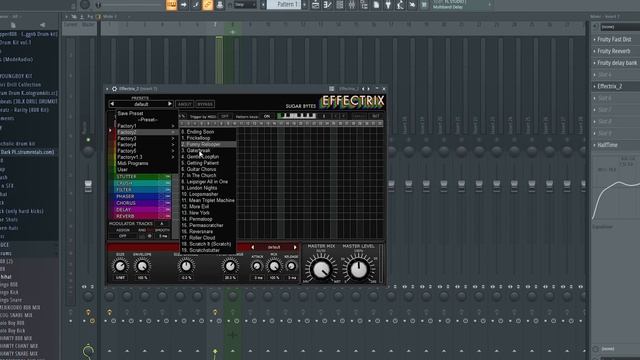Open the Effectrix plugin options gear
This screenshot has height=360, width=640.
point(114,89)
